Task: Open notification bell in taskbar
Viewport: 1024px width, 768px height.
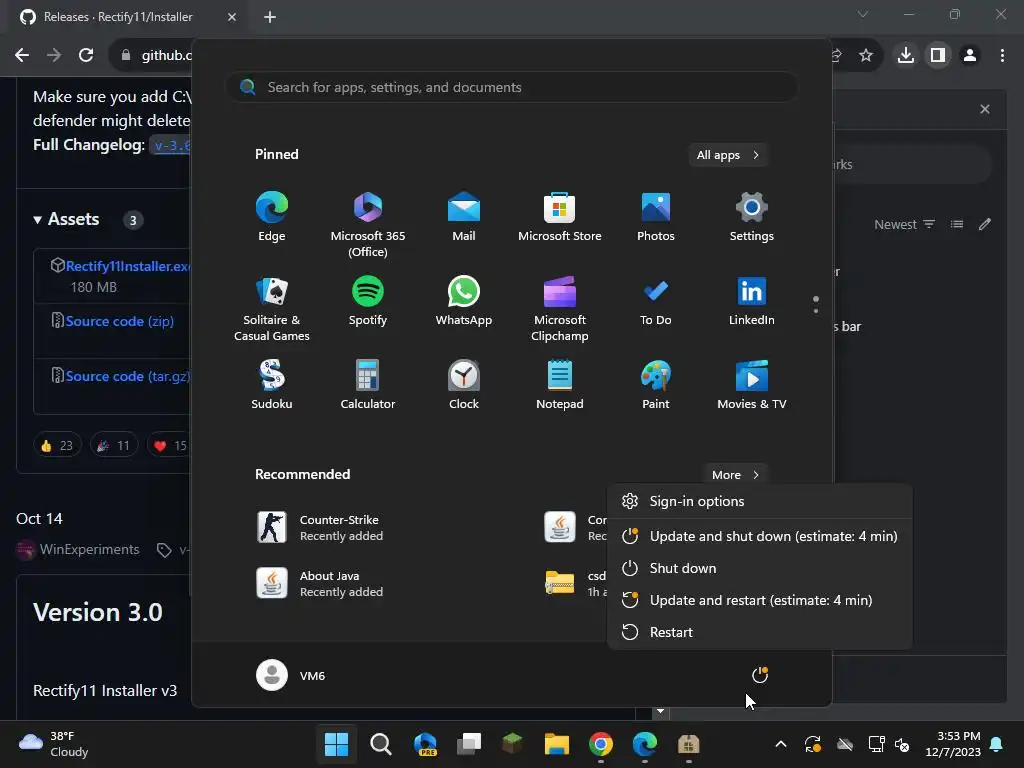Action: [x=997, y=744]
